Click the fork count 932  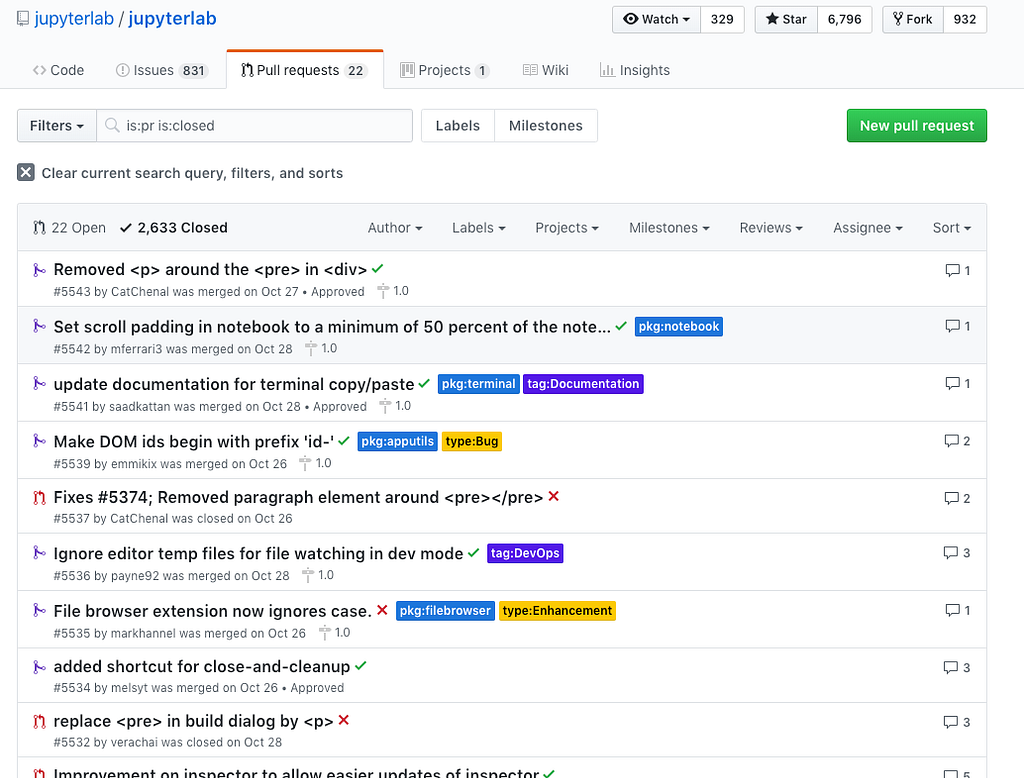(x=965, y=20)
